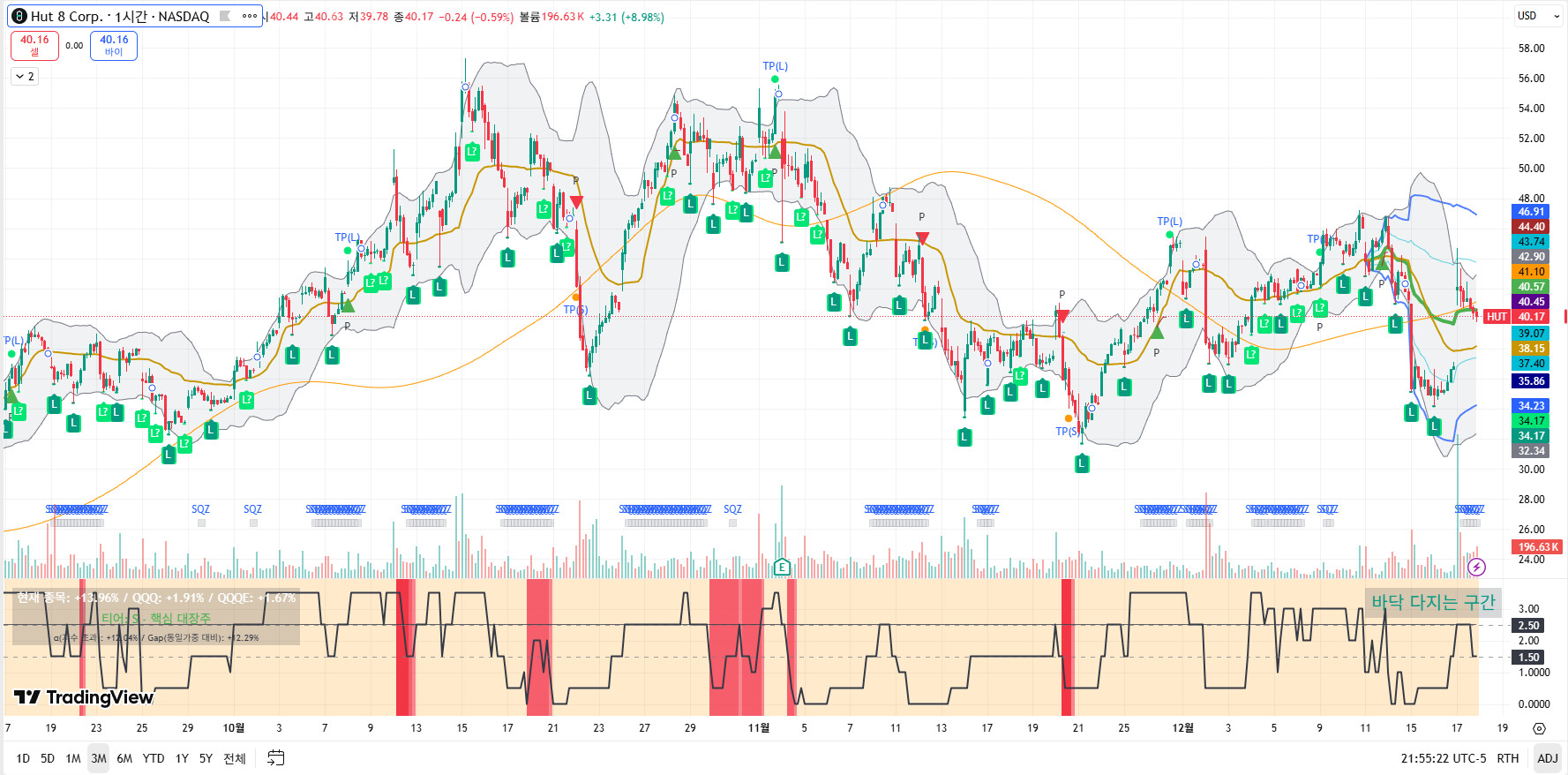The width and height of the screenshot is (1568, 775).
Task: Open chart settings via the hexagon gear icon
Action: coord(1539,728)
